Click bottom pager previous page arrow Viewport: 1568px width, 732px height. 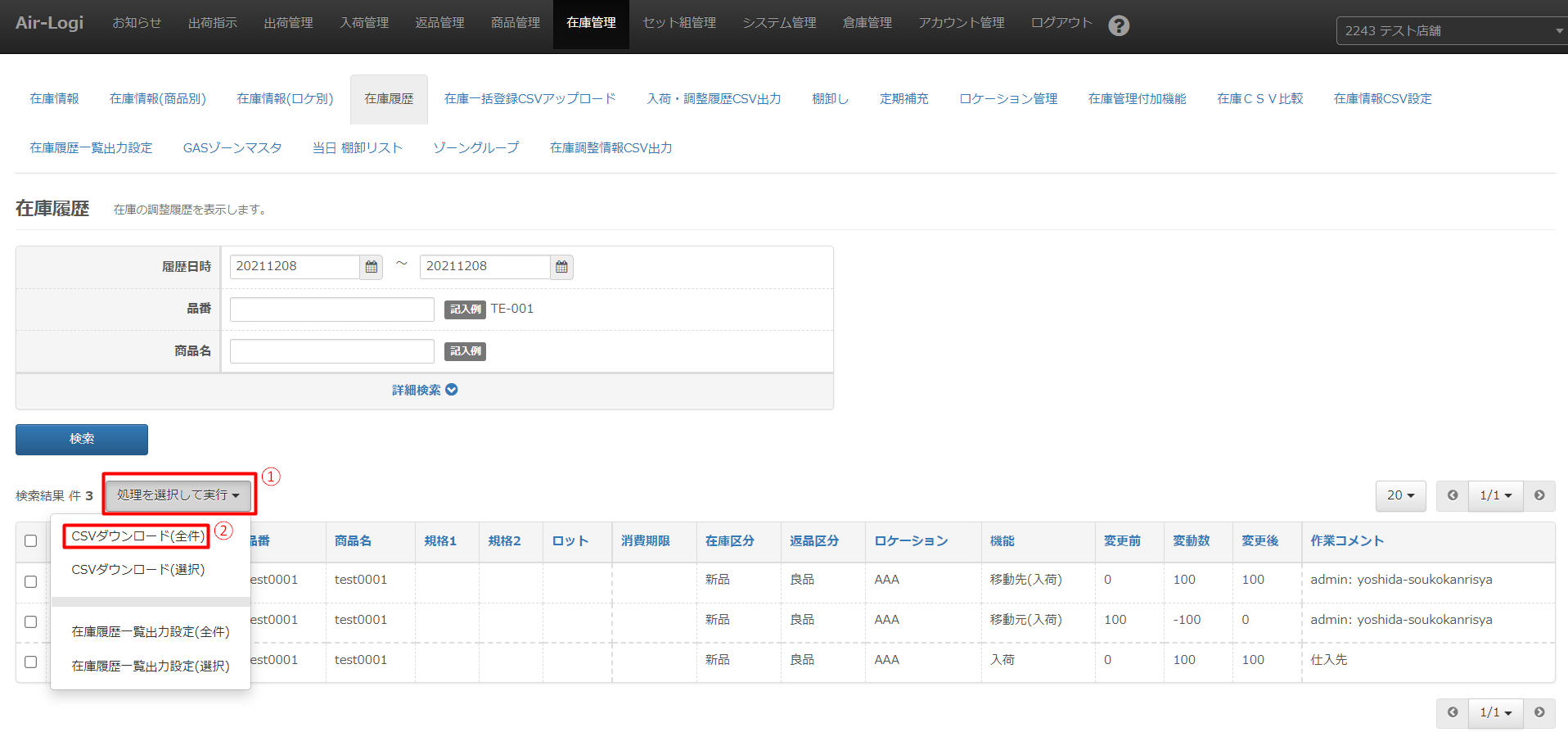(x=1453, y=712)
